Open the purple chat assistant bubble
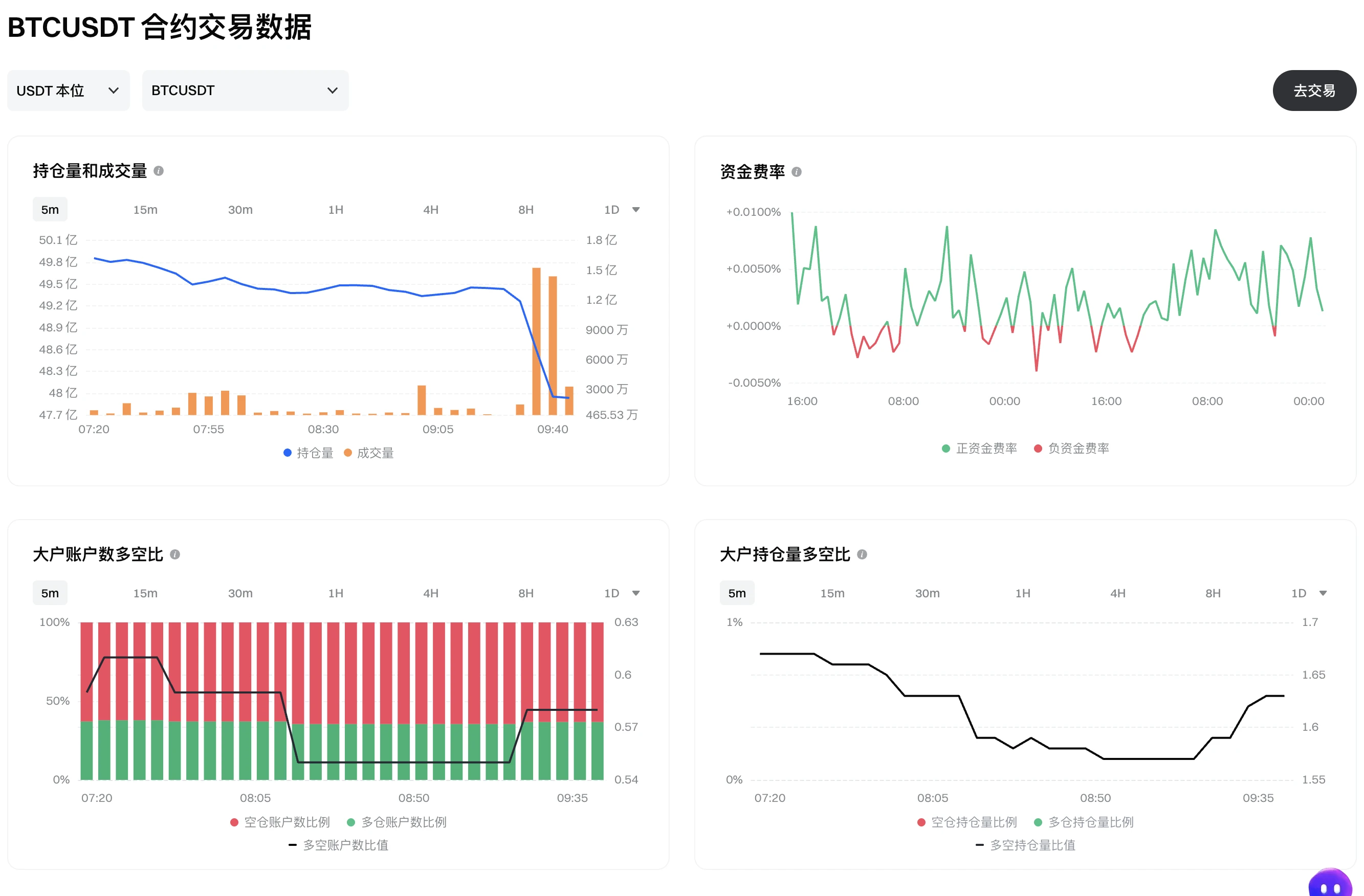The width and height of the screenshot is (1364, 896). (1330, 883)
